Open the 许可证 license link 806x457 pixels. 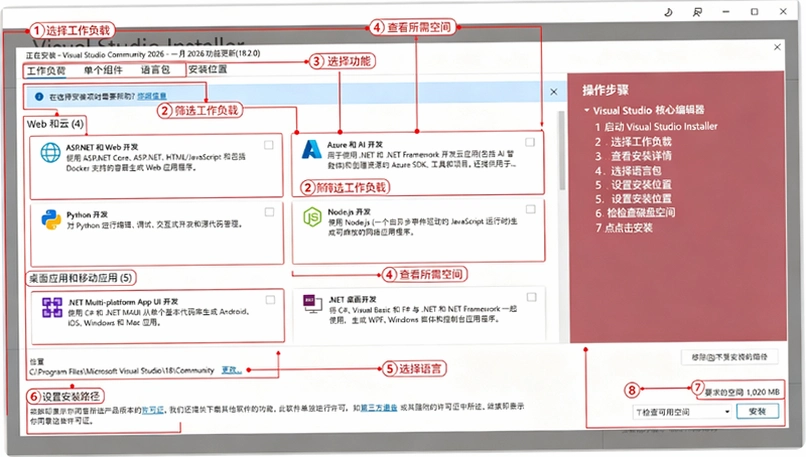pos(153,410)
